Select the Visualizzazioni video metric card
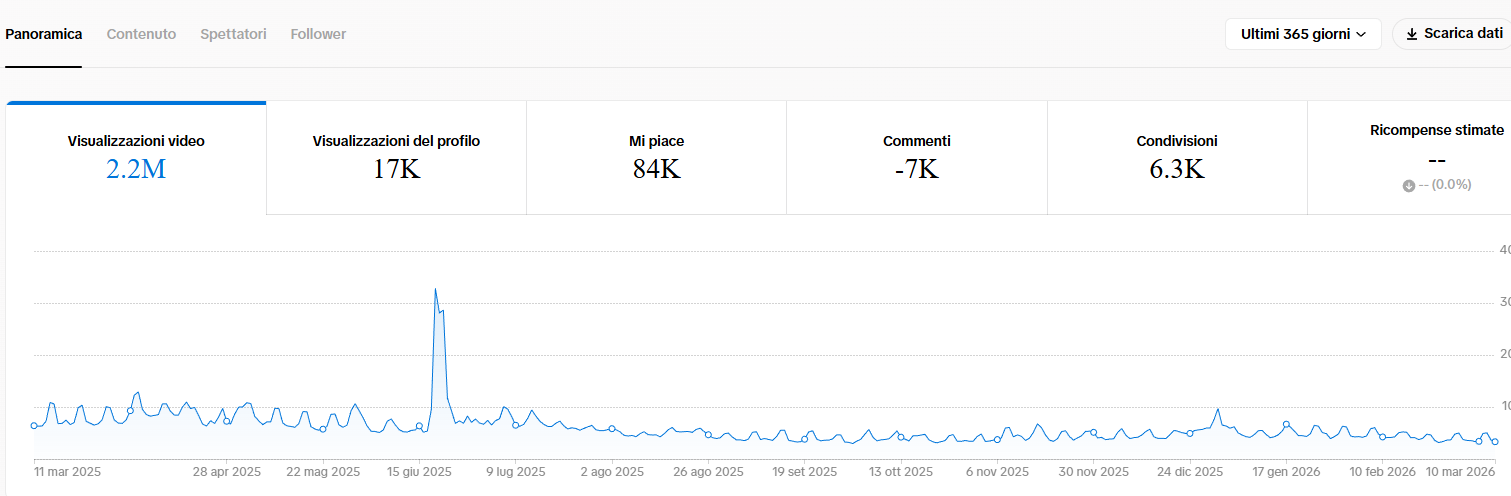Screen dimensions: 1511x496 click(136, 158)
